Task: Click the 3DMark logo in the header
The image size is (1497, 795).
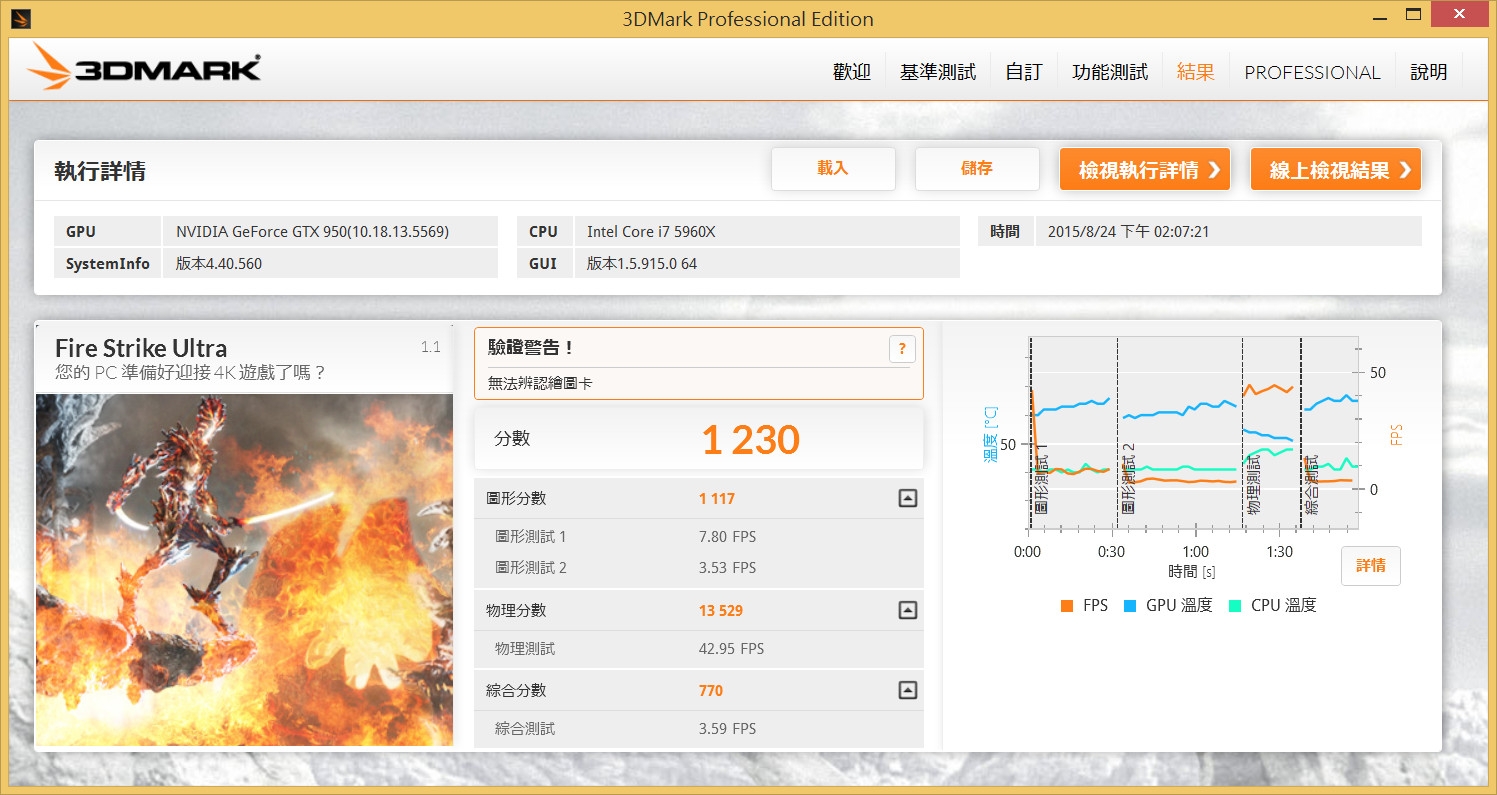Action: point(143,68)
